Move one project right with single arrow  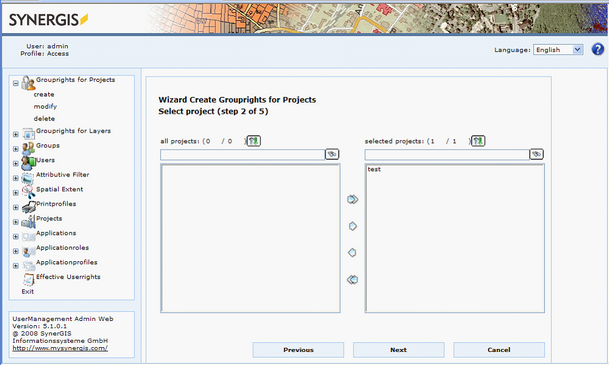click(x=353, y=226)
